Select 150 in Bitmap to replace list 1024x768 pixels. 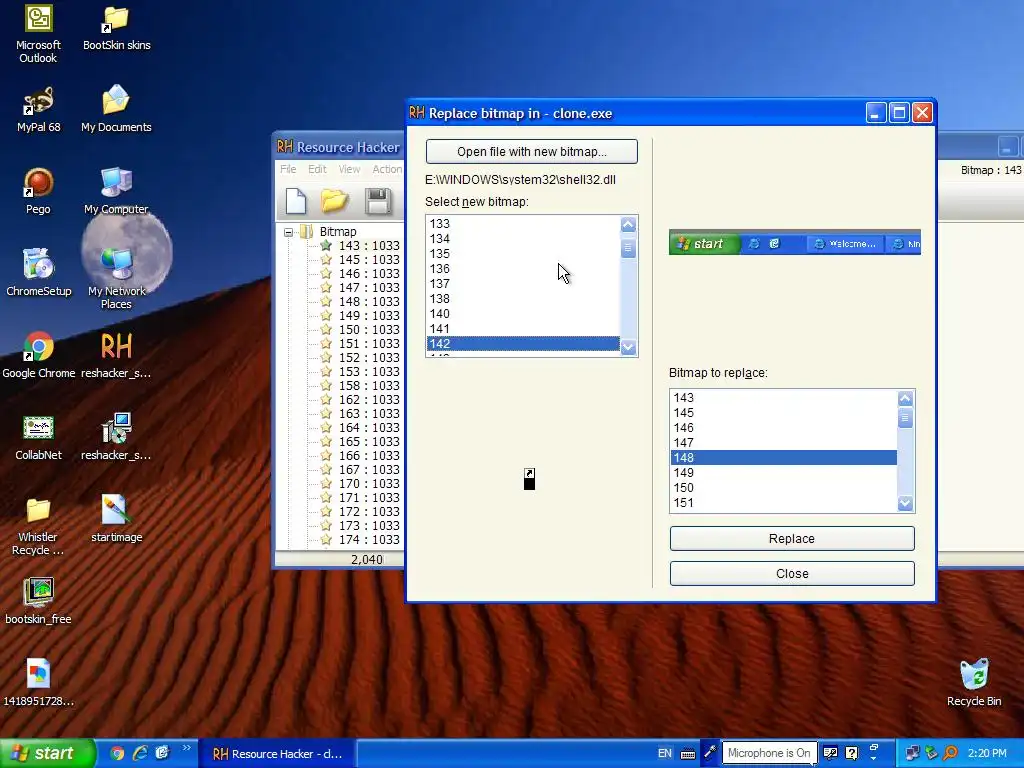click(x=784, y=488)
